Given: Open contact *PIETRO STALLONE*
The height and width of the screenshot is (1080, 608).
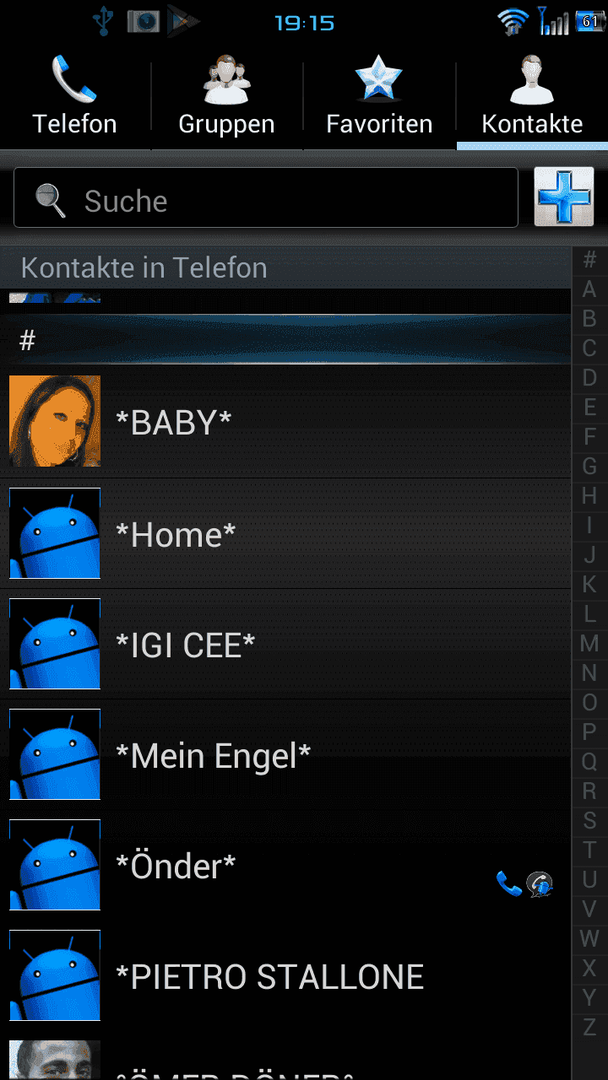Looking at the screenshot, I should pos(285,976).
